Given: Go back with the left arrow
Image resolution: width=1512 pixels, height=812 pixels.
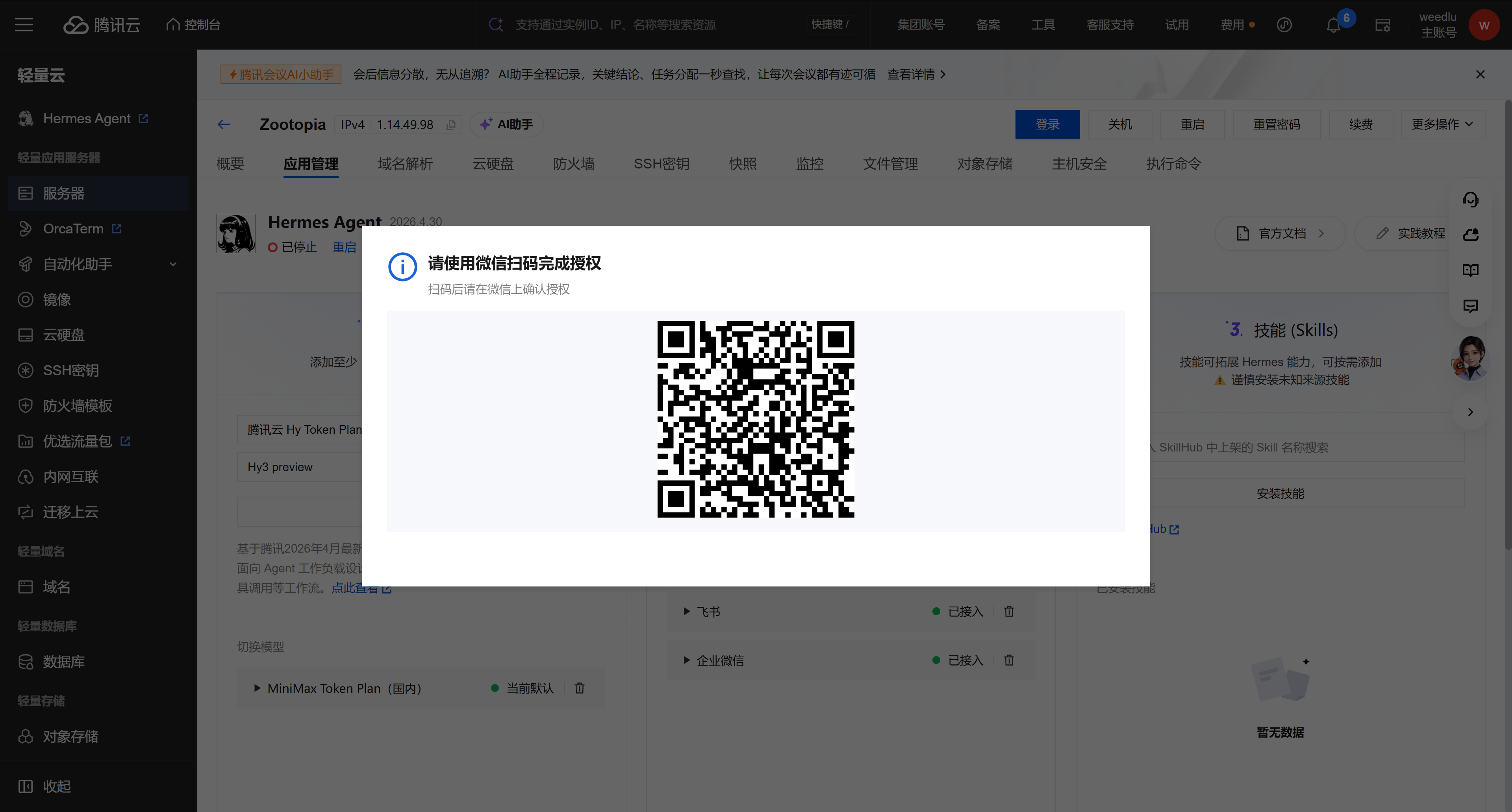Looking at the screenshot, I should pyautogui.click(x=224, y=124).
